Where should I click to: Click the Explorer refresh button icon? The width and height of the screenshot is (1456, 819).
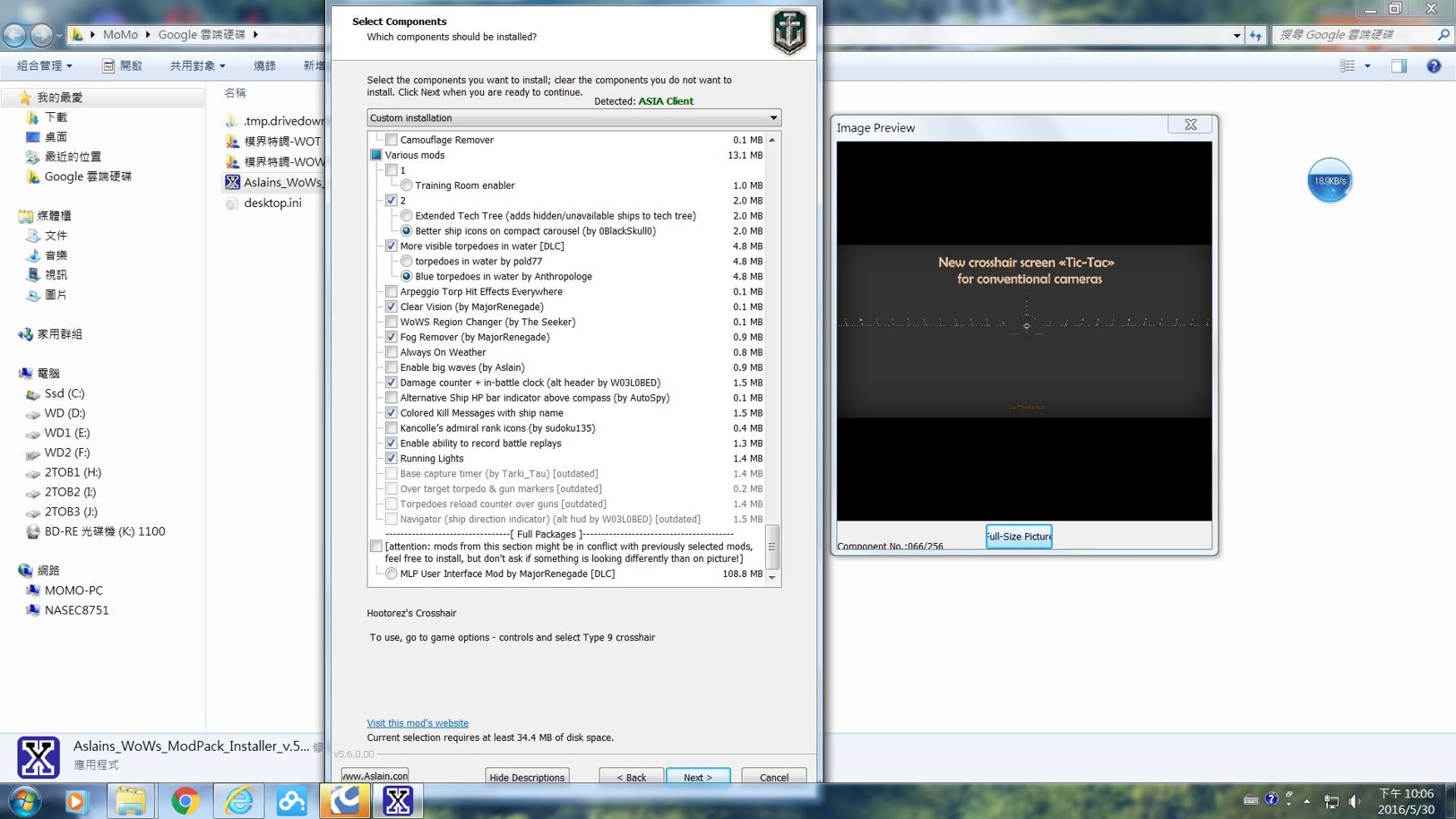[1256, 35]
